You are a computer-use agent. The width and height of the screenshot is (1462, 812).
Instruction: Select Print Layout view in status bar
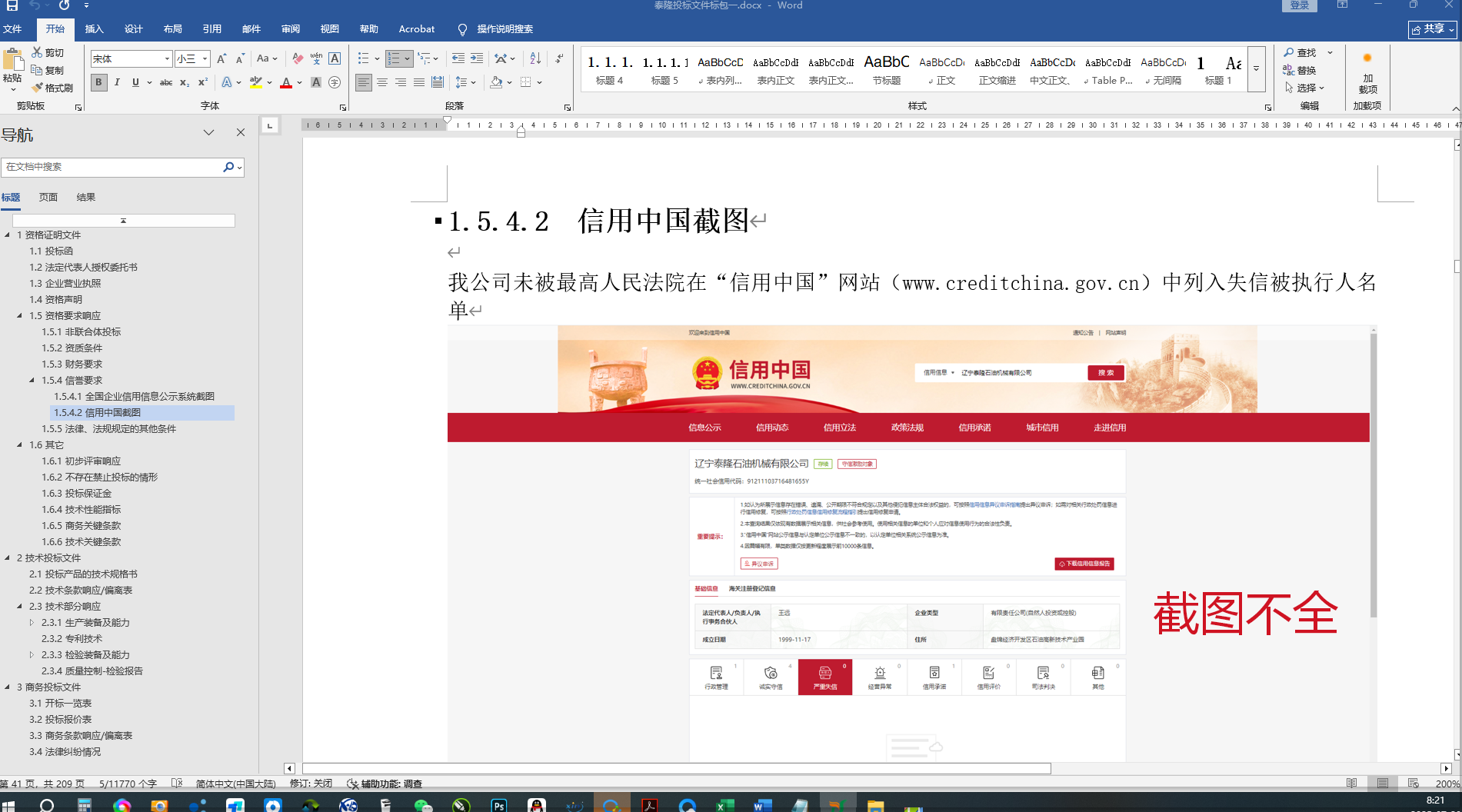point(1383,784)
